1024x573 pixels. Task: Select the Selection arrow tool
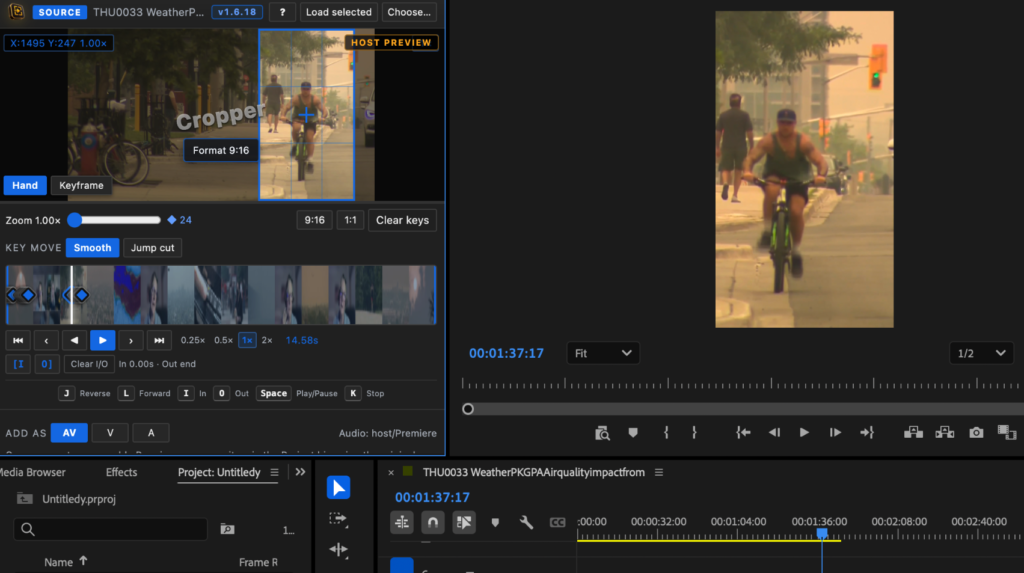click(338, 487)
